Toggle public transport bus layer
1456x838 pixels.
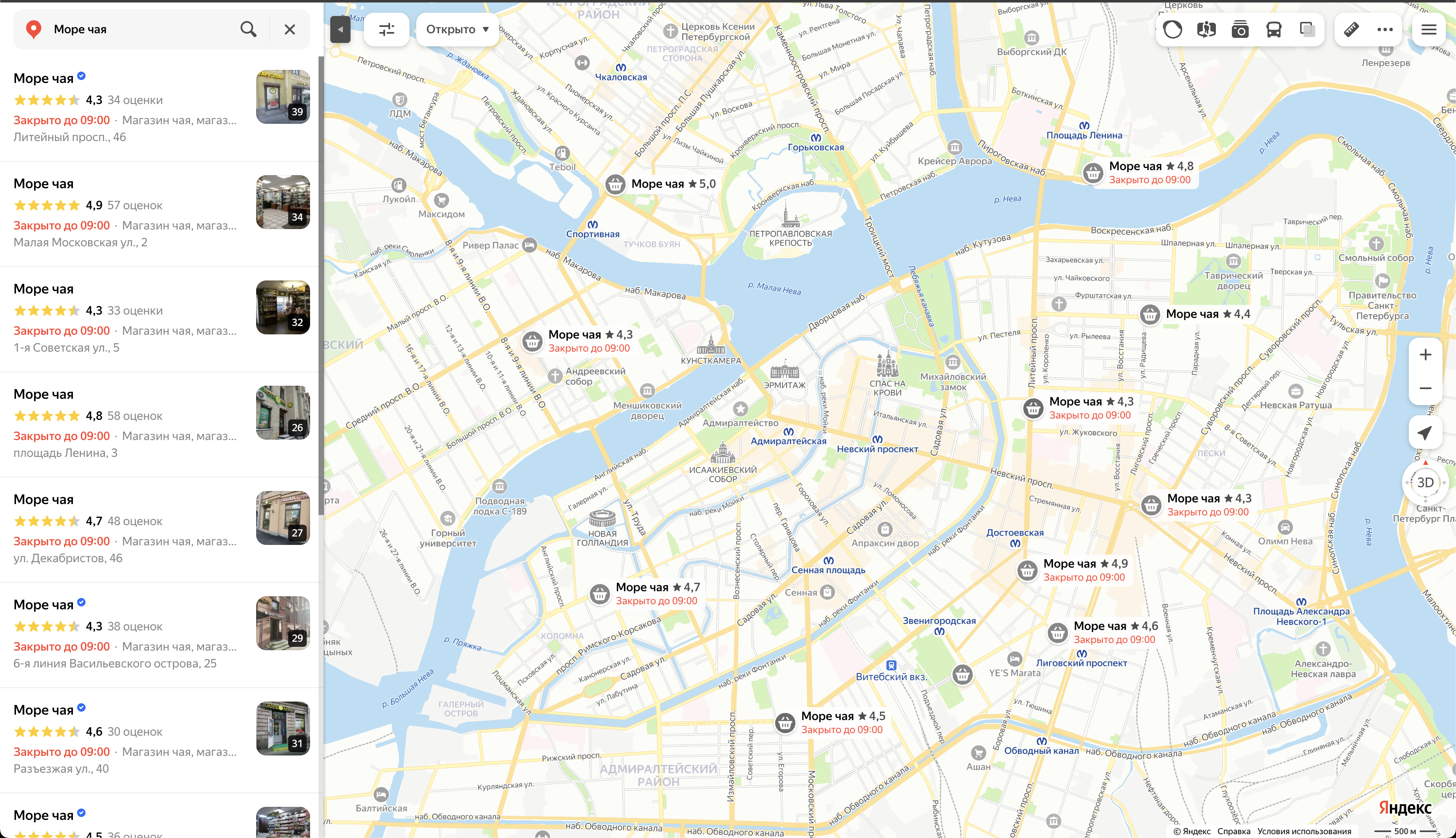pyautogui.click(x=1274, y=29)
